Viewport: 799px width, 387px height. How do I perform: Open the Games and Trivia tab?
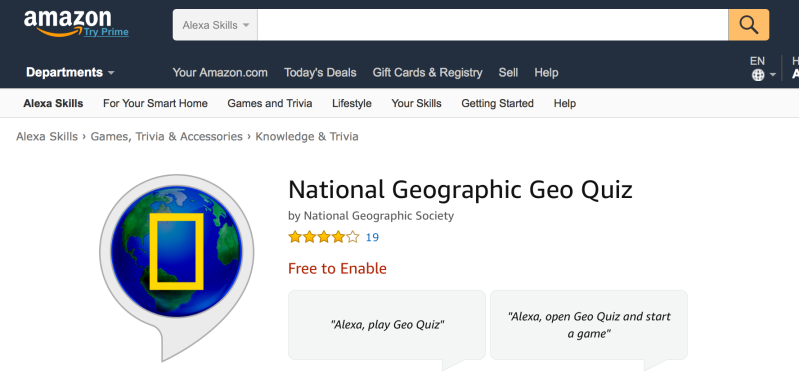[x=270, y=104]
